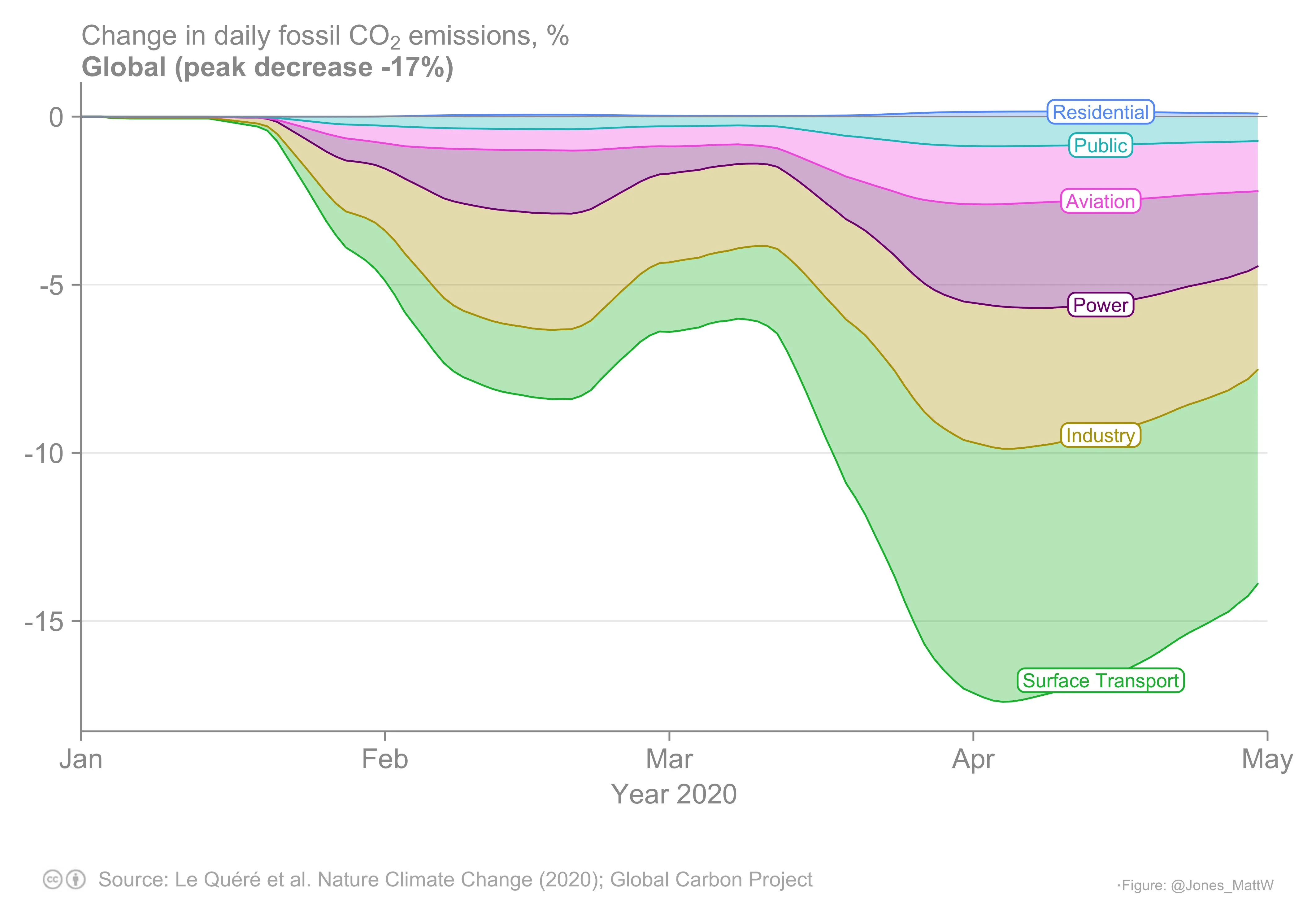Viewport: 1316px width, 905px height.
Task: Click the chart title about daily fossil CO2 emissions
Action: click(325, 36)
